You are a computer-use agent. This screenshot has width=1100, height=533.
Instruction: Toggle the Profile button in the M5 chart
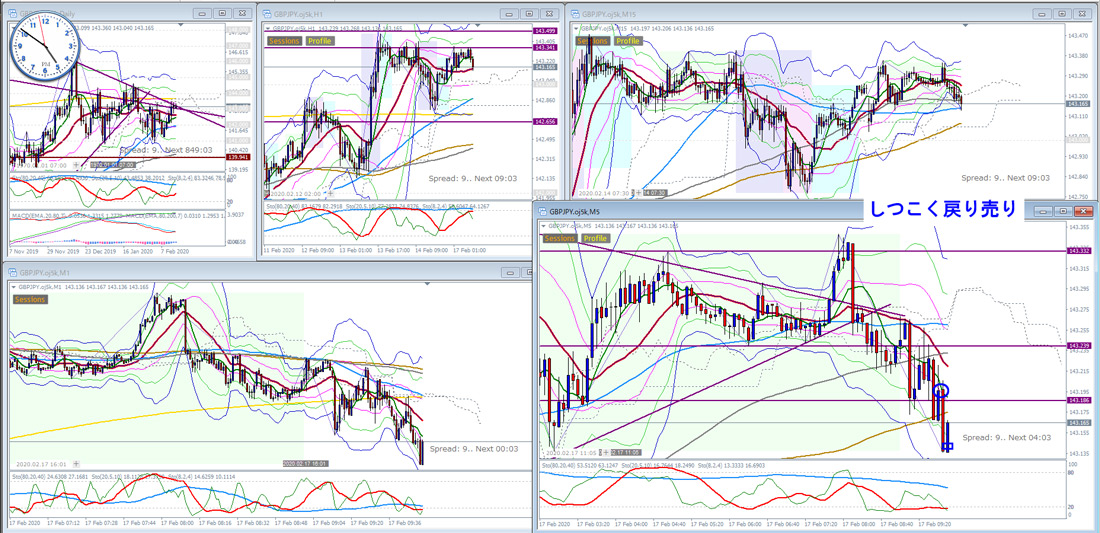point(595,238)
